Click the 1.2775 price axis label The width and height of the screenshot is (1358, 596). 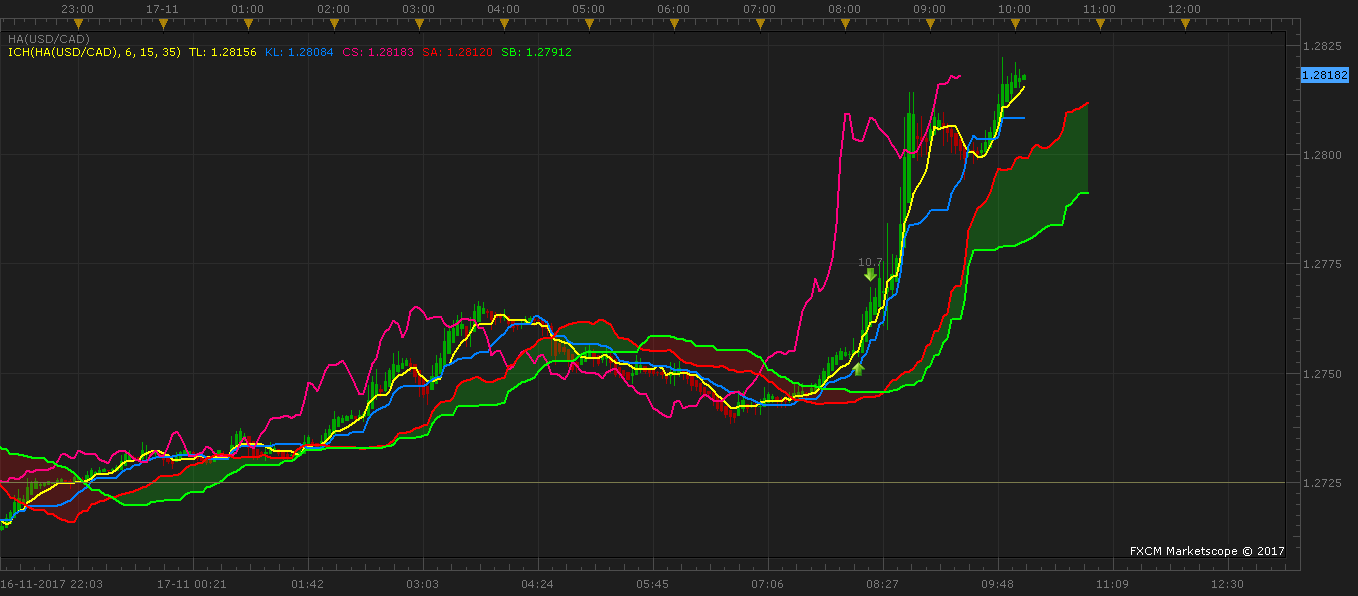(1322, 264)
